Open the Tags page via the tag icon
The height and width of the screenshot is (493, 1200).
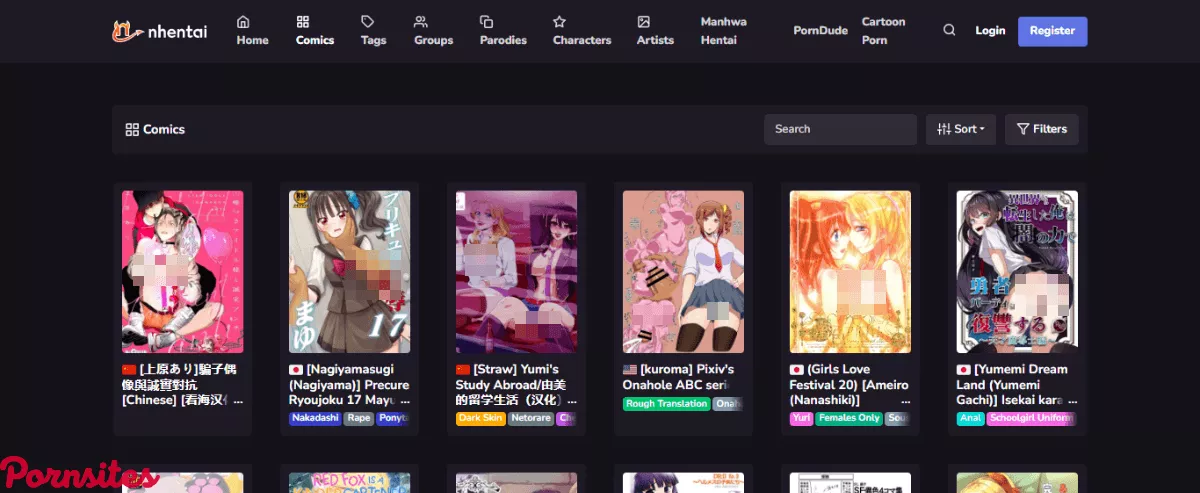coord(368,22)
